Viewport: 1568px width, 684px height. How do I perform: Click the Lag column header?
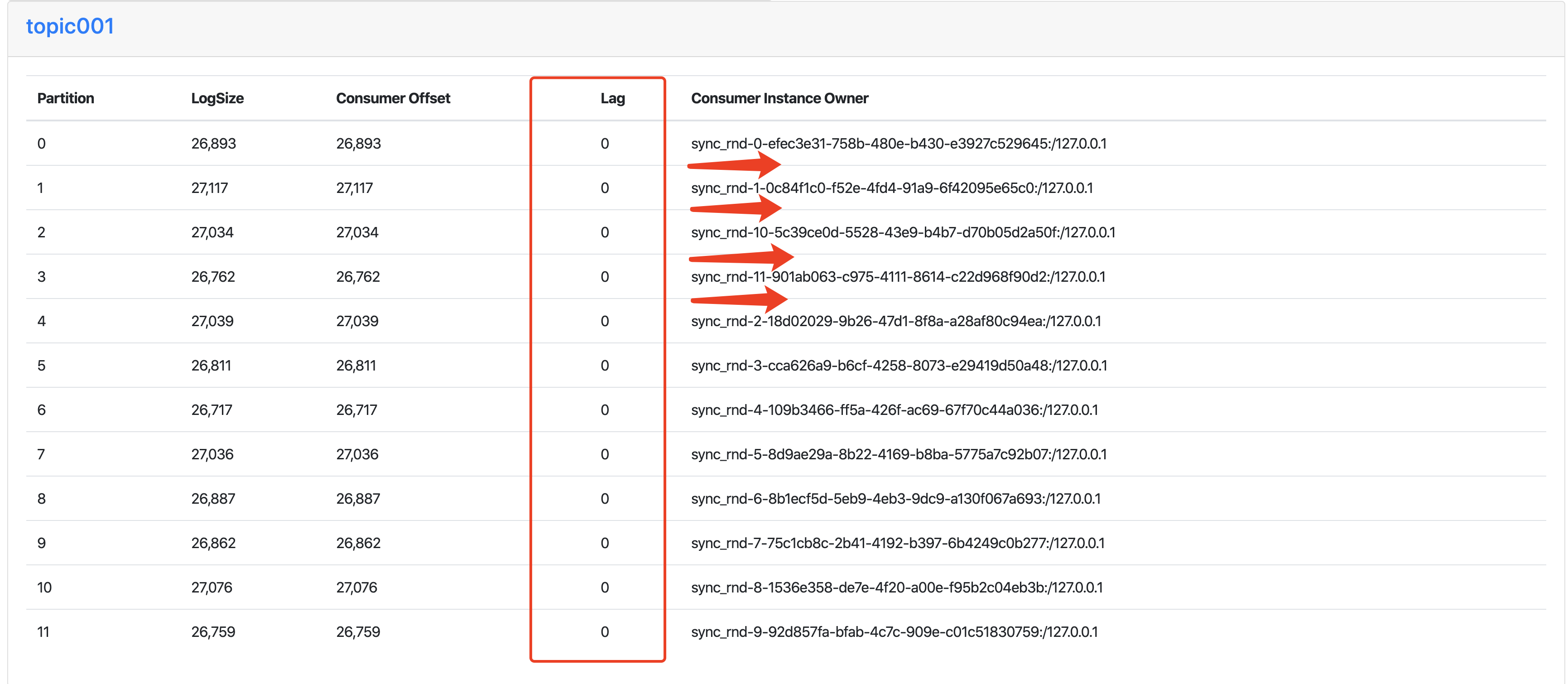point(612,99)
